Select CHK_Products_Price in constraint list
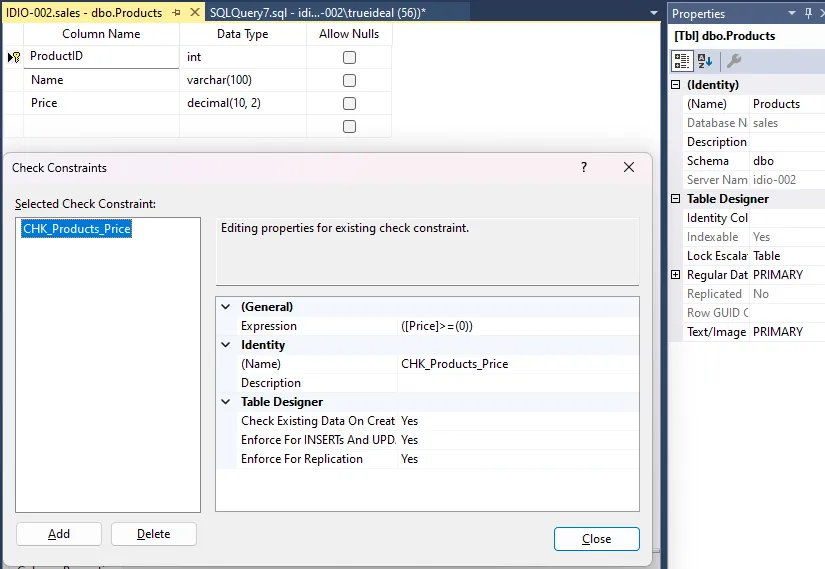Image resolution: width=825 pixels, height=569 pixels. (x=76, y=229)
